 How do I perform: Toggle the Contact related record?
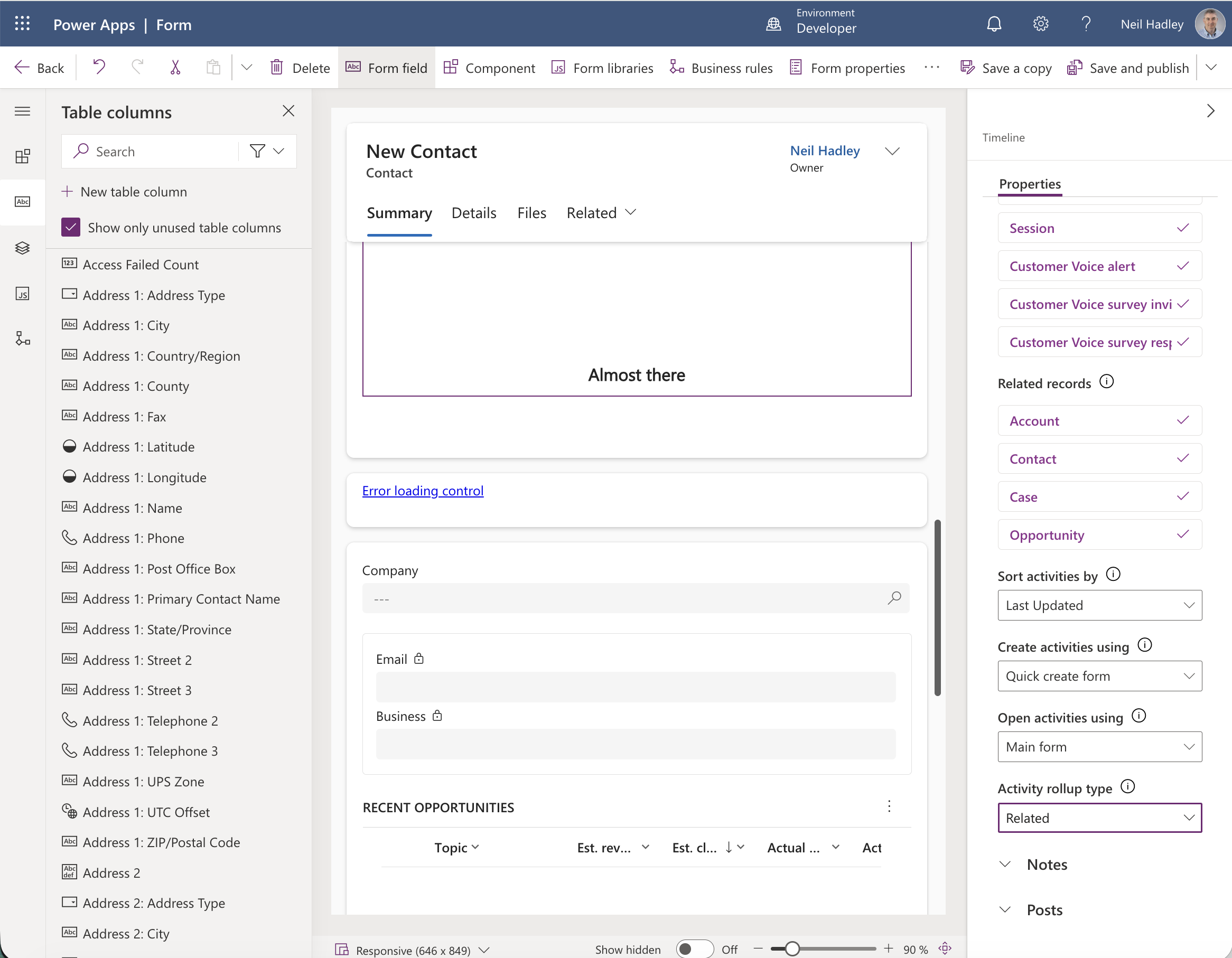coord(1099,459)
